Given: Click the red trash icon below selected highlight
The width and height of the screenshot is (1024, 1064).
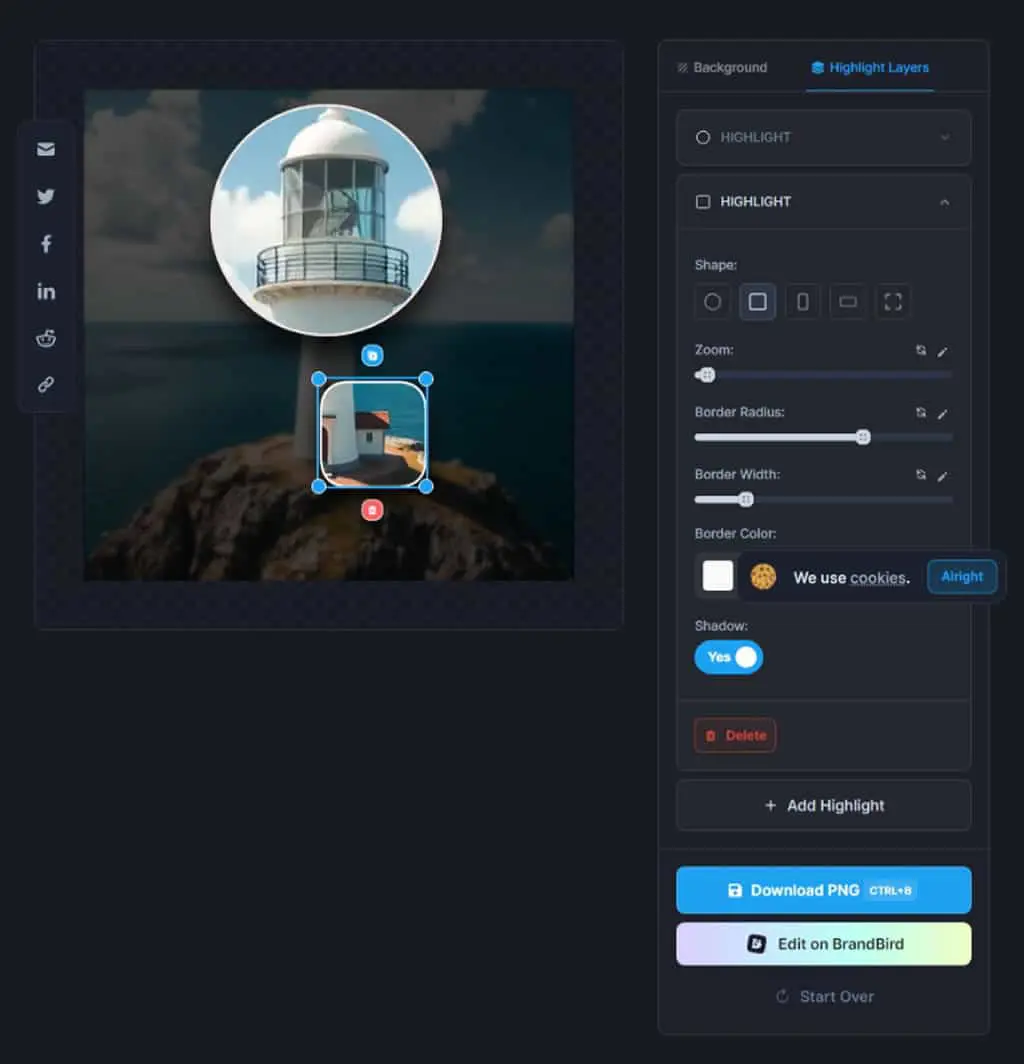Looking at the screenshot, I should coord(372,510).
